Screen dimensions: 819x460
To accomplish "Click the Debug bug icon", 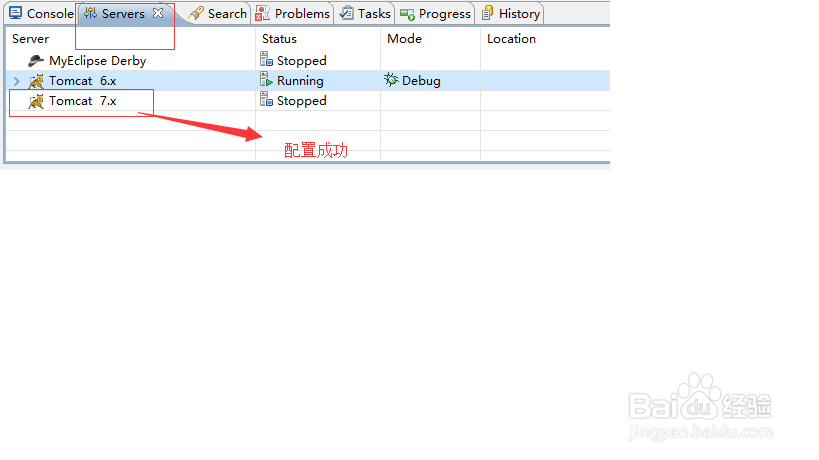I will (391, 79).
